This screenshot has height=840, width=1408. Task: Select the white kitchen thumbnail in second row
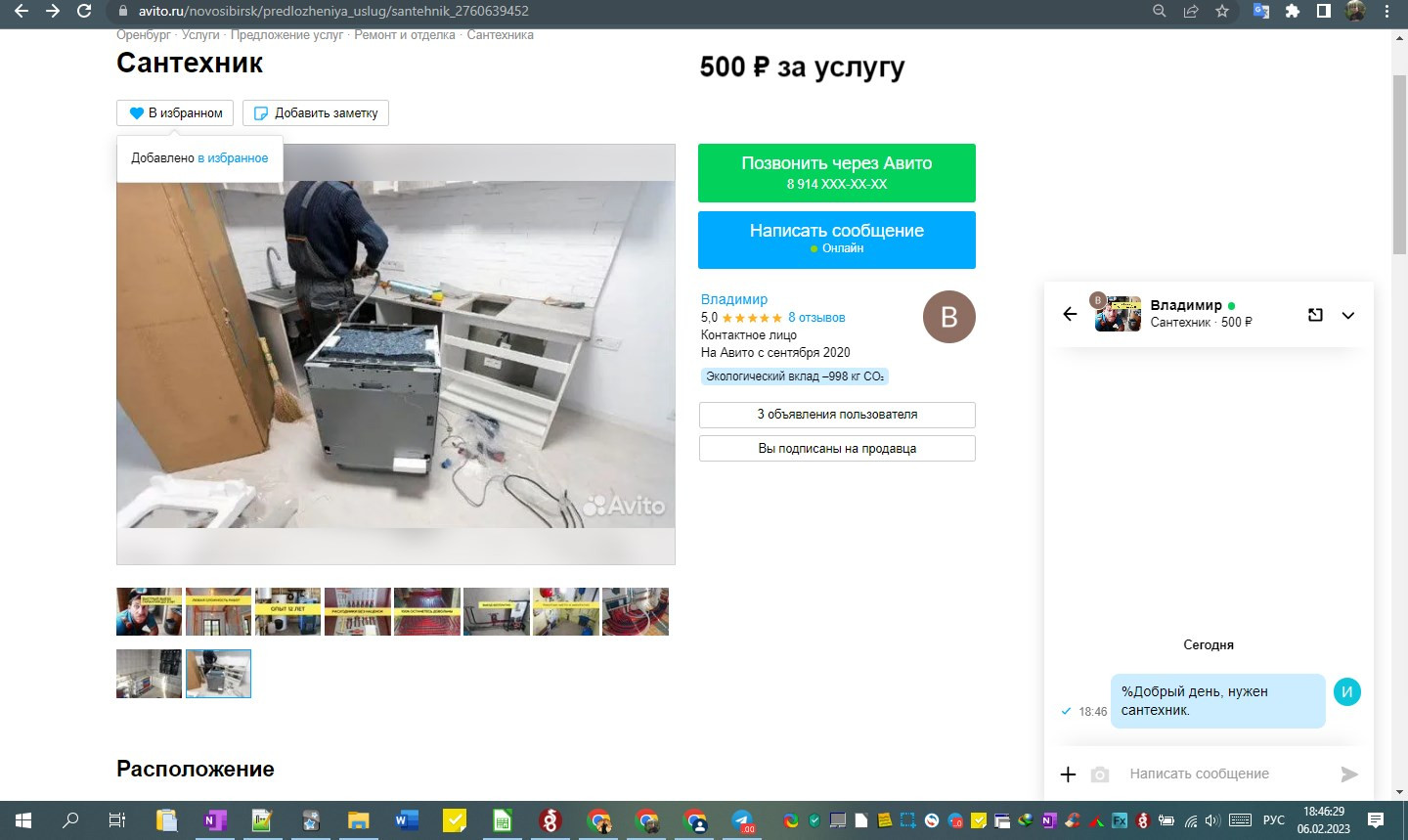tap(149, 674)
